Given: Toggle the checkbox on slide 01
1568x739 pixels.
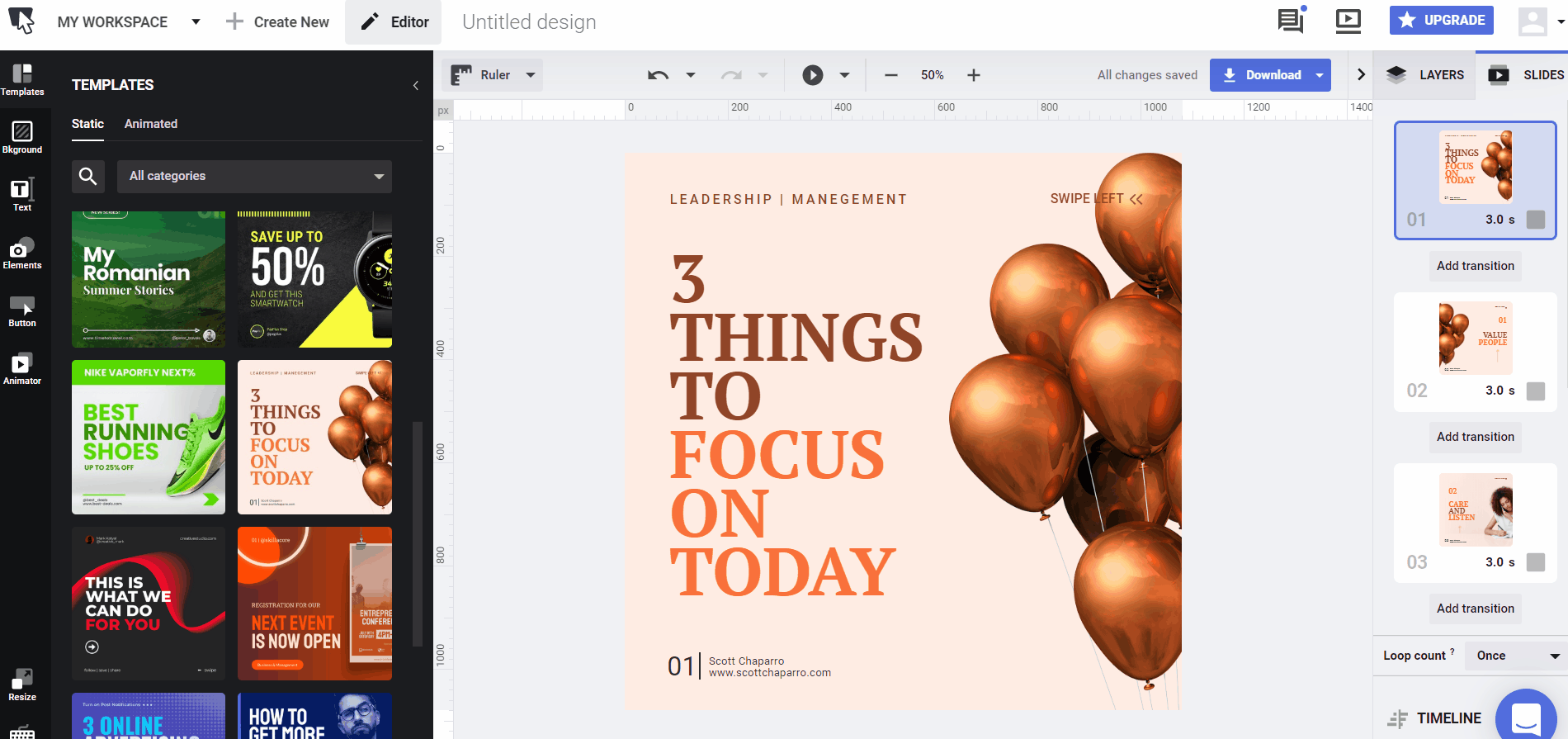Looking at the screenshot, I should pos(1535,220).
